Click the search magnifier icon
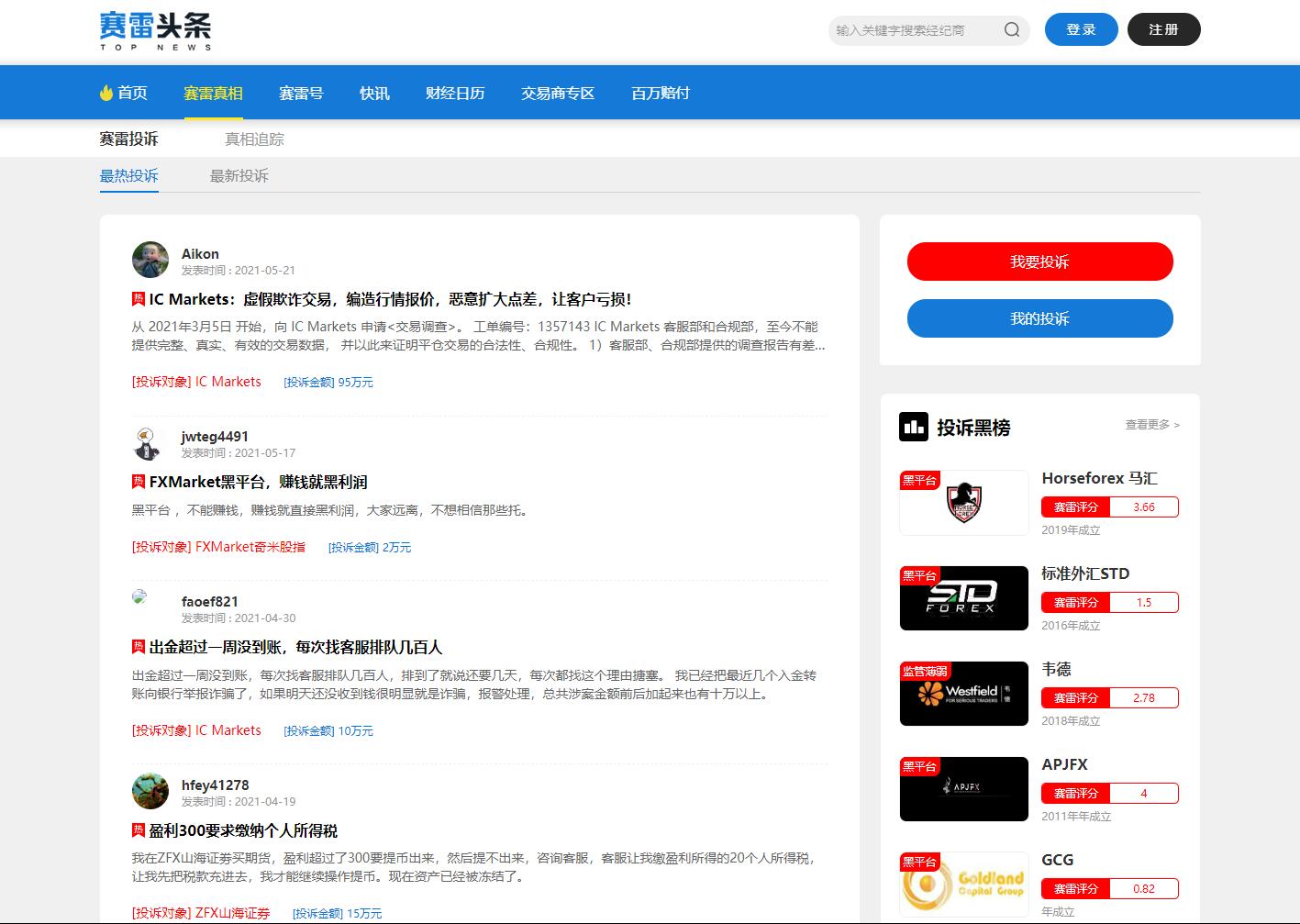 [1011, 29]
